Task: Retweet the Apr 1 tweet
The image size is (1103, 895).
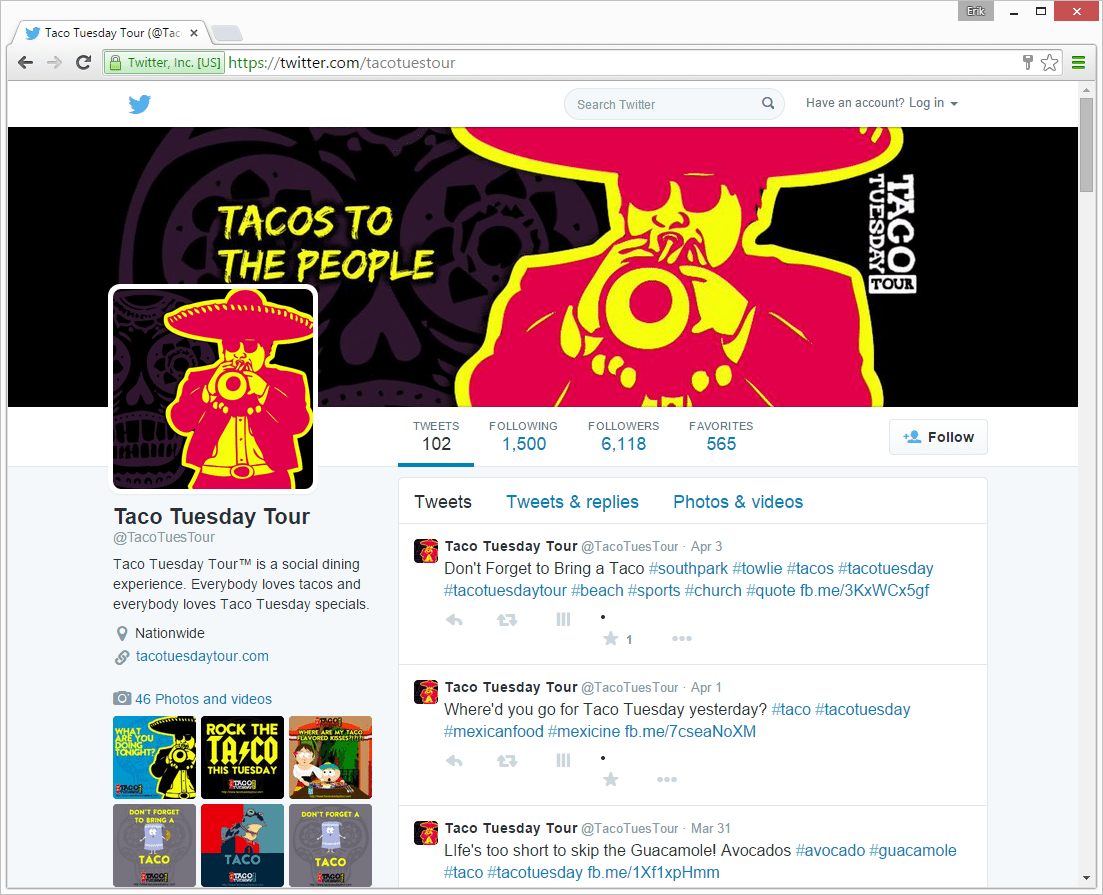Action: pyautogui.click(x=506, y=761)
